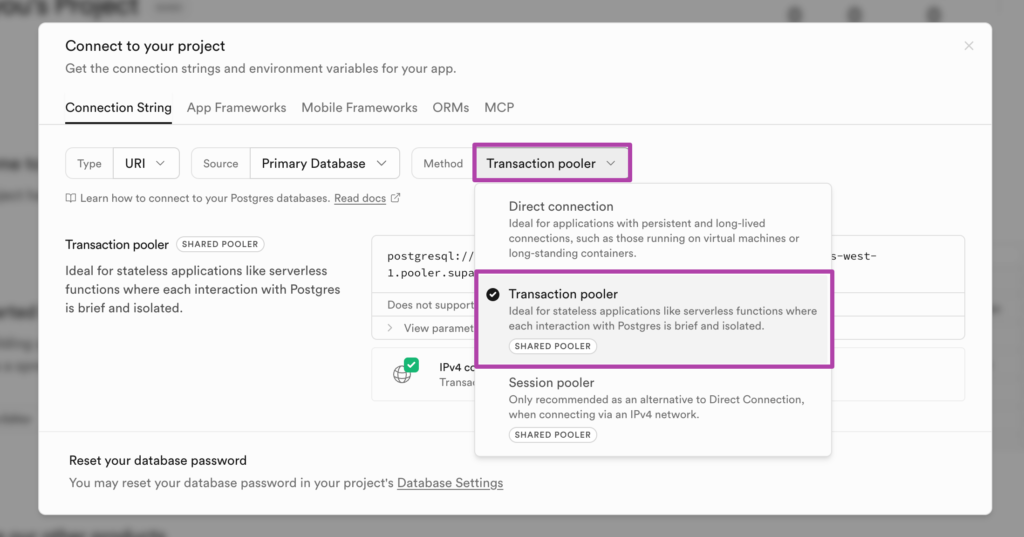Screen dimensions: 1024x537
Task: Open the Source Primary Database dropdown
Action: point(325,163)
